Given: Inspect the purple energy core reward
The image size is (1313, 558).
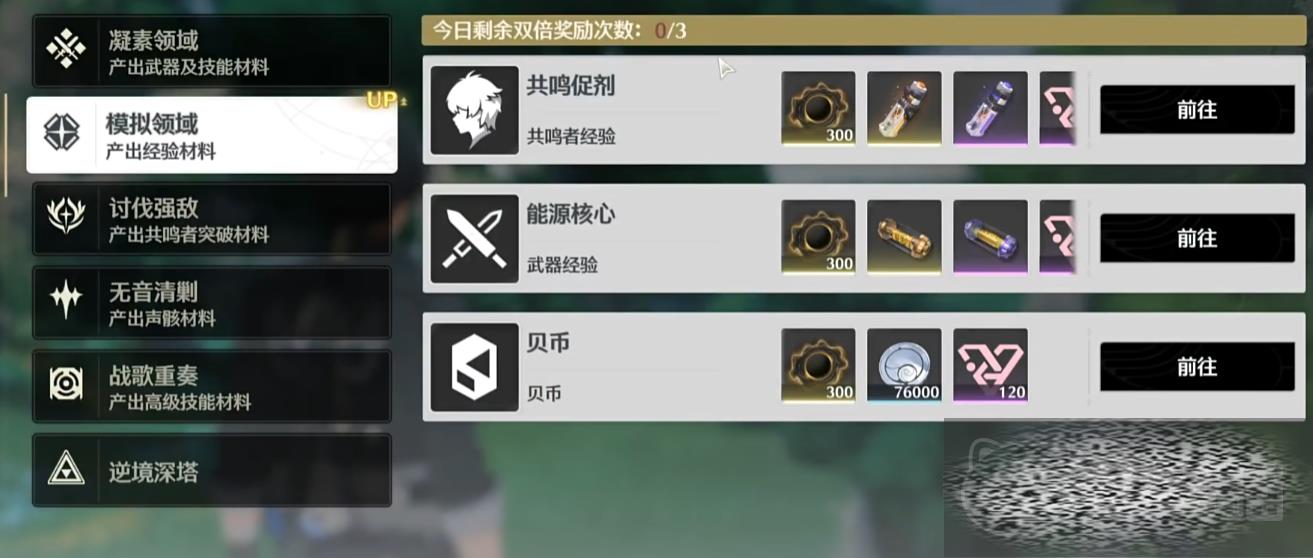Looking at the screenshot, I should tap(990, 237).
